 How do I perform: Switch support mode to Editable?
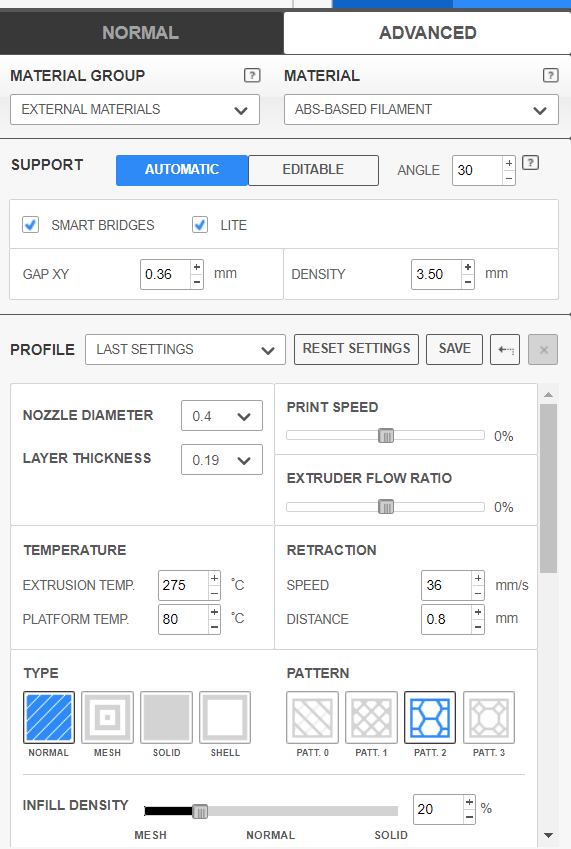pos(313,170)
